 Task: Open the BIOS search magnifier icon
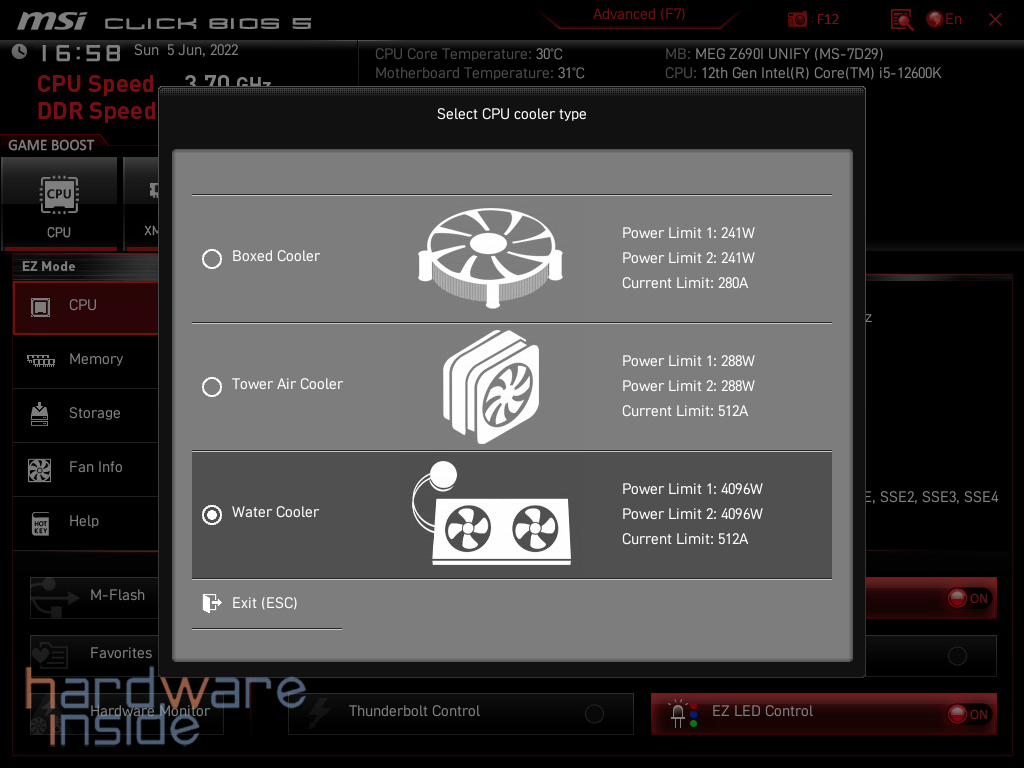[902, 19]
